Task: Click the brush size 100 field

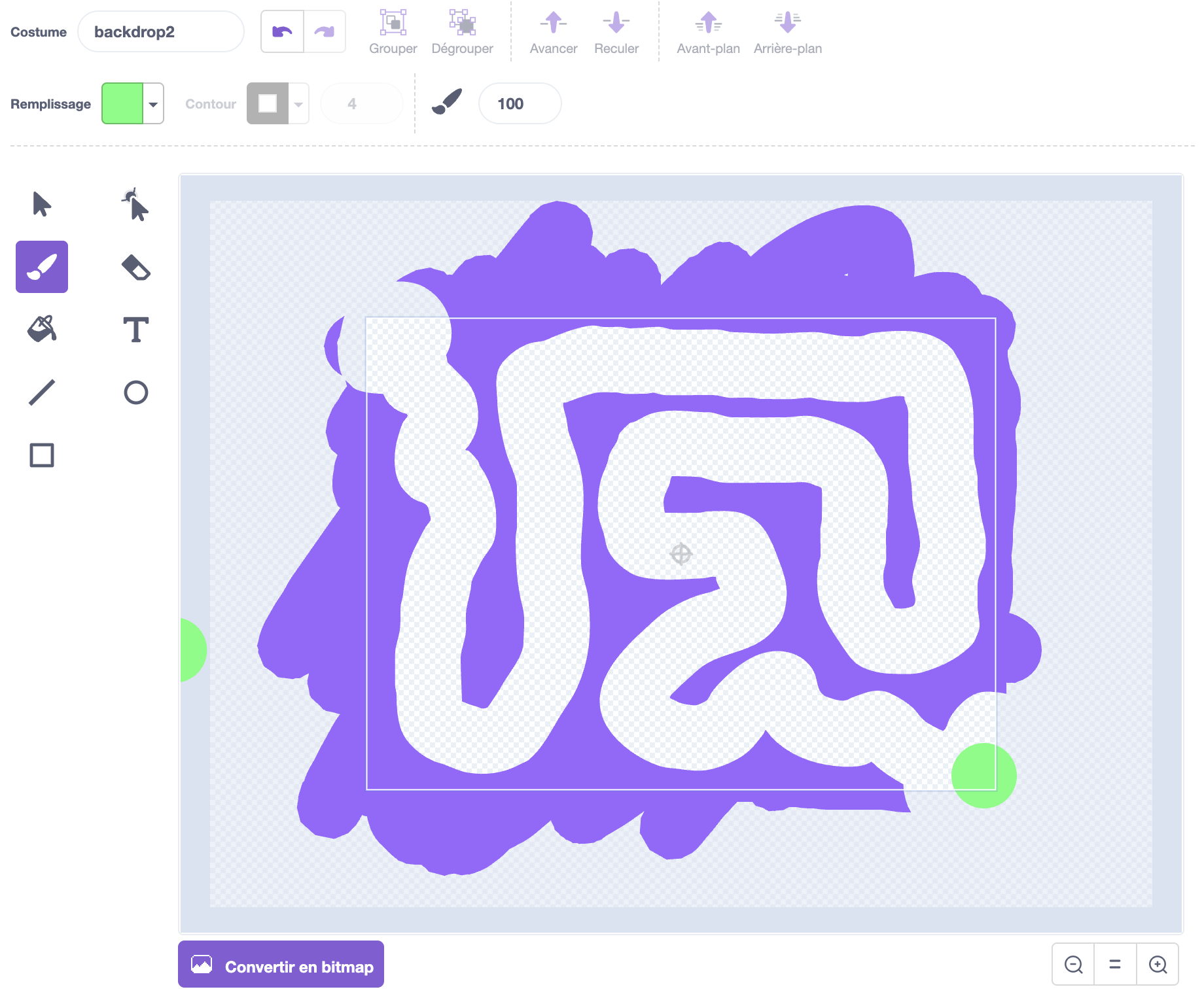Action: click(520, 103)
